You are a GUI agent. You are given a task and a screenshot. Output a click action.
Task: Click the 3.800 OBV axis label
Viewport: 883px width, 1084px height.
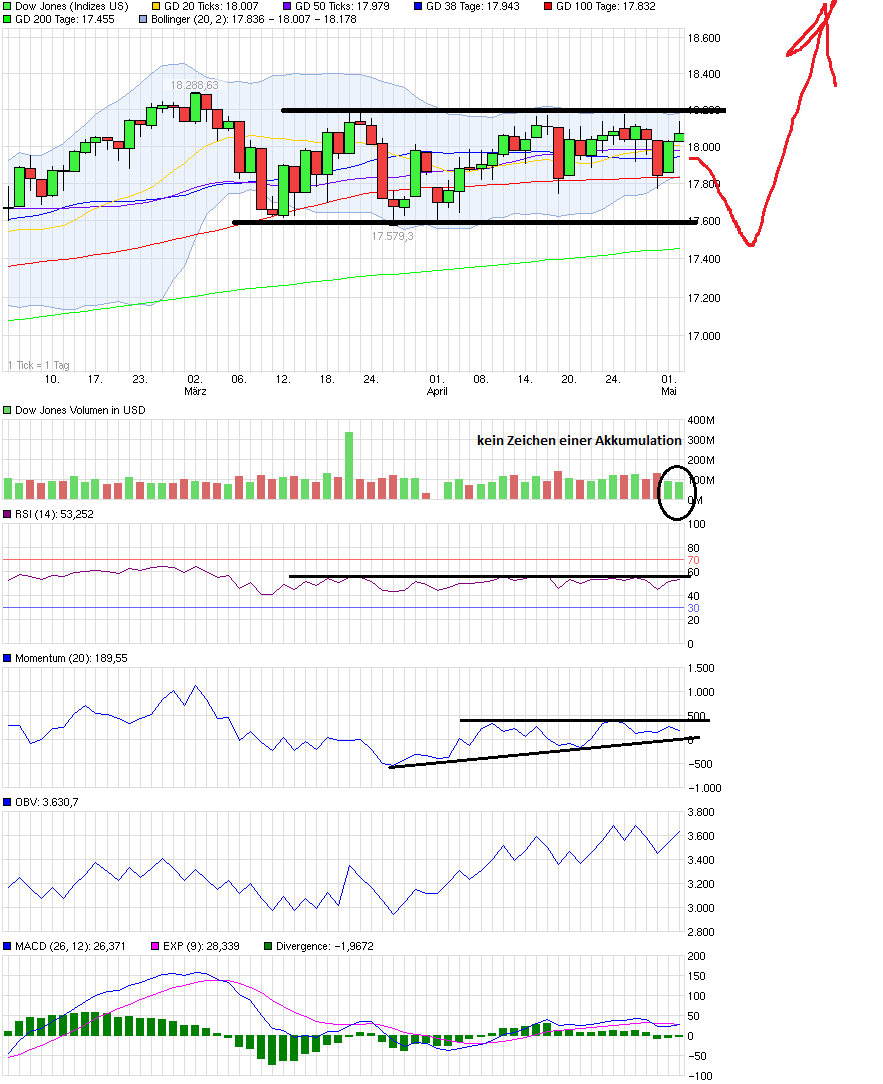click(701, 812)
